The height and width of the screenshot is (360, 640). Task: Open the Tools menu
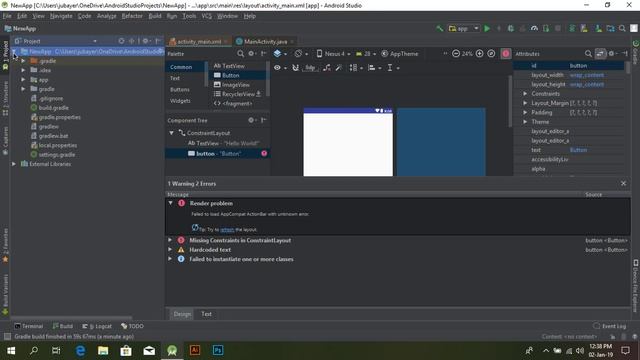click(189, 16)
